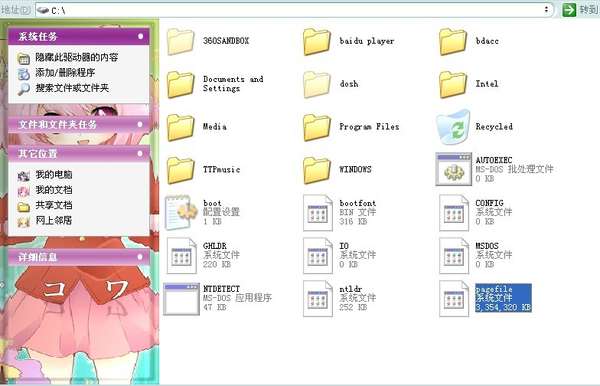
Task: Select the Media folder icon
Action: [x=180, y=127]
